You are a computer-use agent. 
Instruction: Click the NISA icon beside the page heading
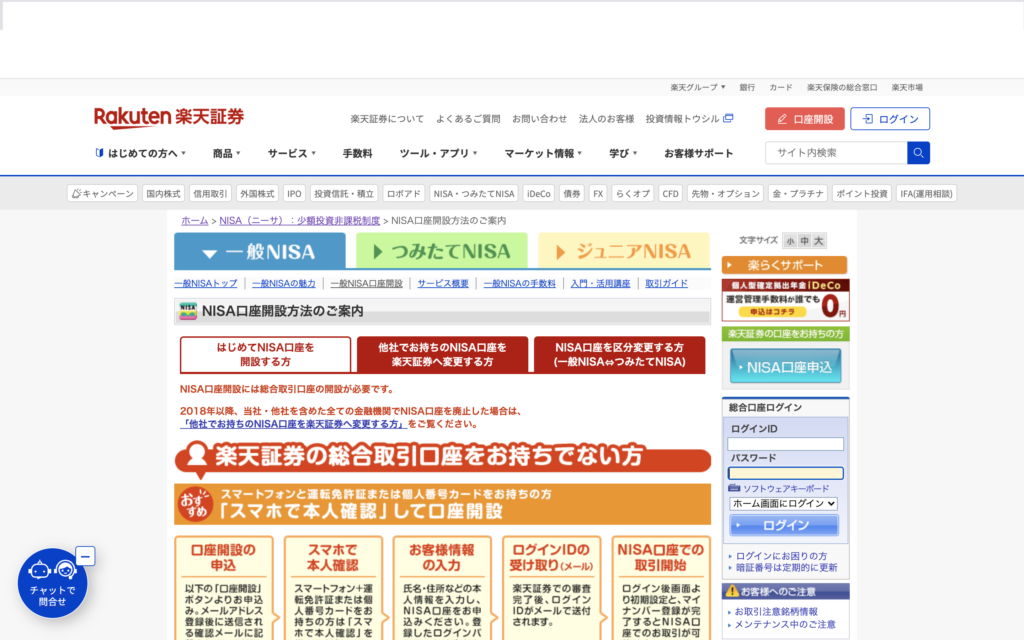click(x=188, y=311)
